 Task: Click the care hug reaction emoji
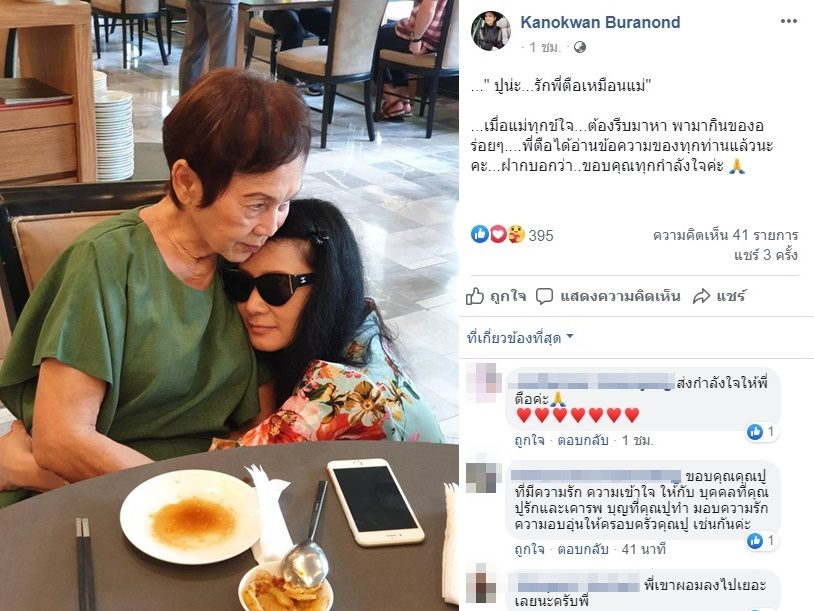point(515,235)
